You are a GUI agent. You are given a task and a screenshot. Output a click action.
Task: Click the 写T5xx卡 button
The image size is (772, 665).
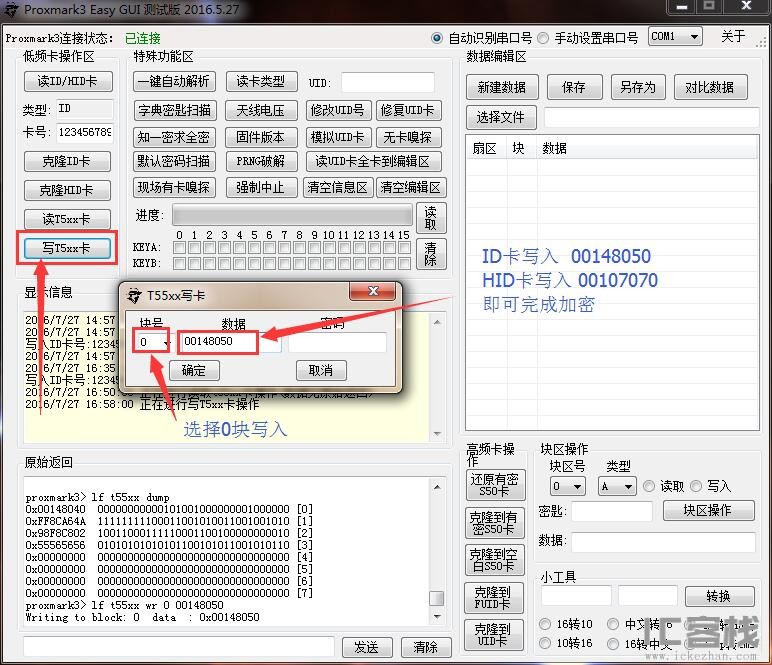[67, 248]
